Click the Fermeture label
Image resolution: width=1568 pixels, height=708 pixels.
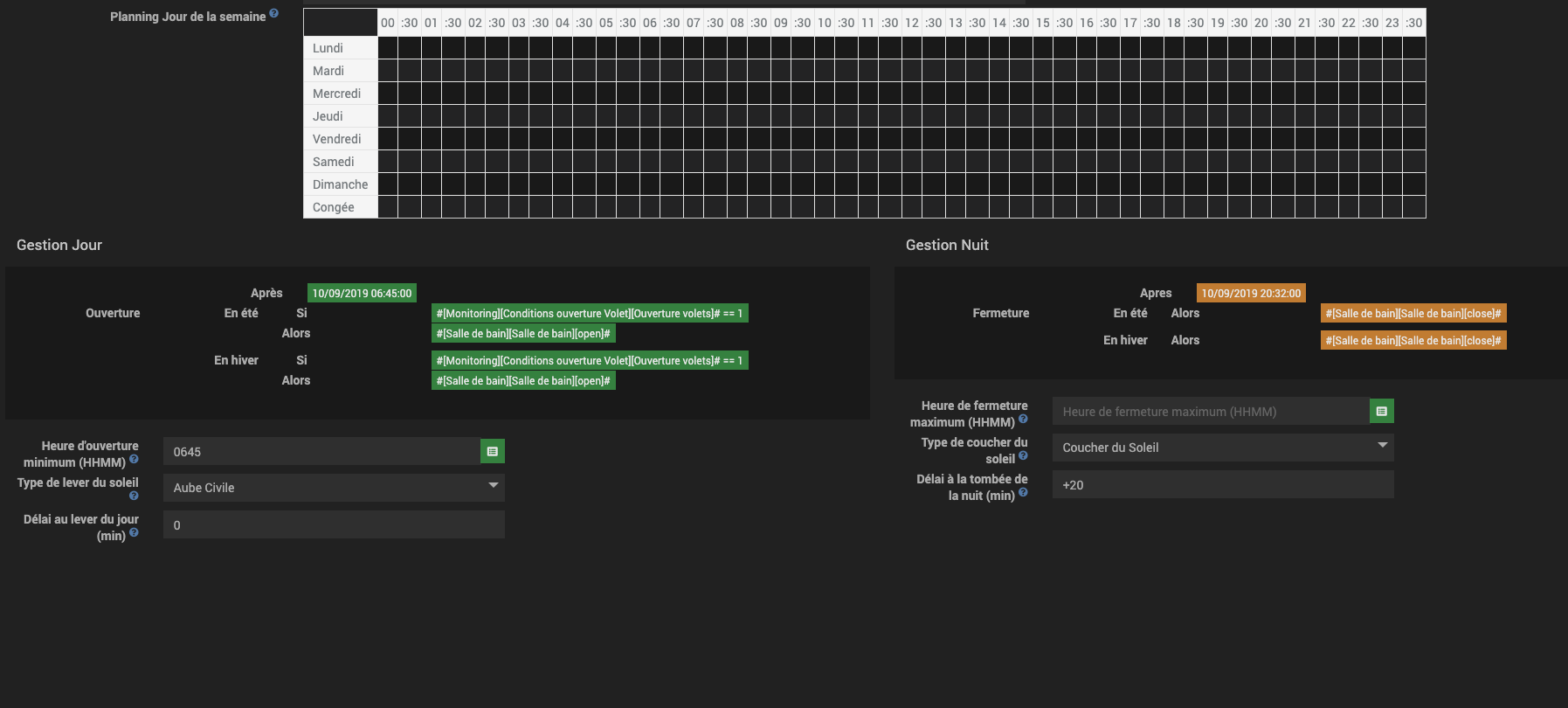1001,313
